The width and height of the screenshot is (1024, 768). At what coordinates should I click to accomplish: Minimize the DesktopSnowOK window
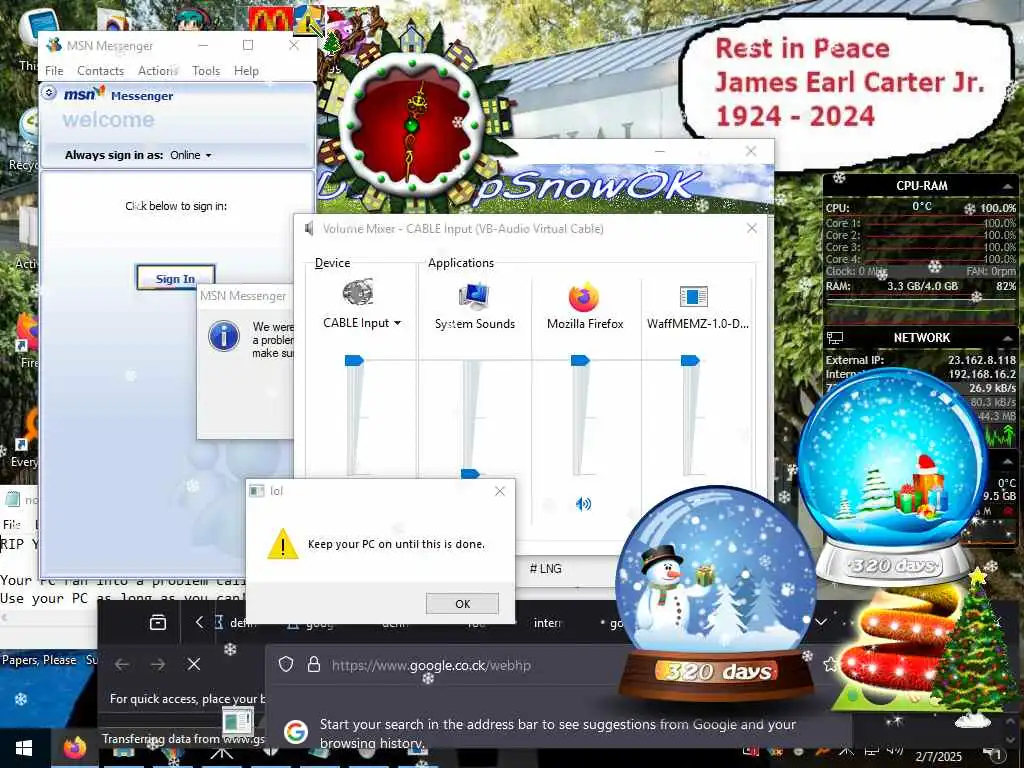pos(660,151)
